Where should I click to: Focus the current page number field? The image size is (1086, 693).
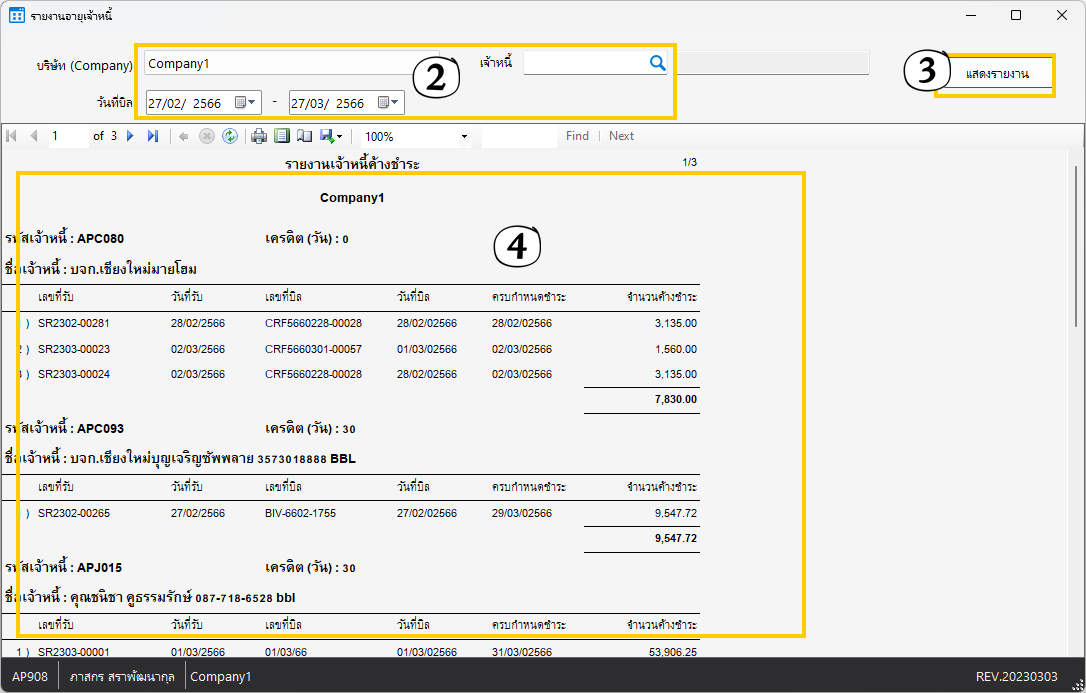[68, 136]
